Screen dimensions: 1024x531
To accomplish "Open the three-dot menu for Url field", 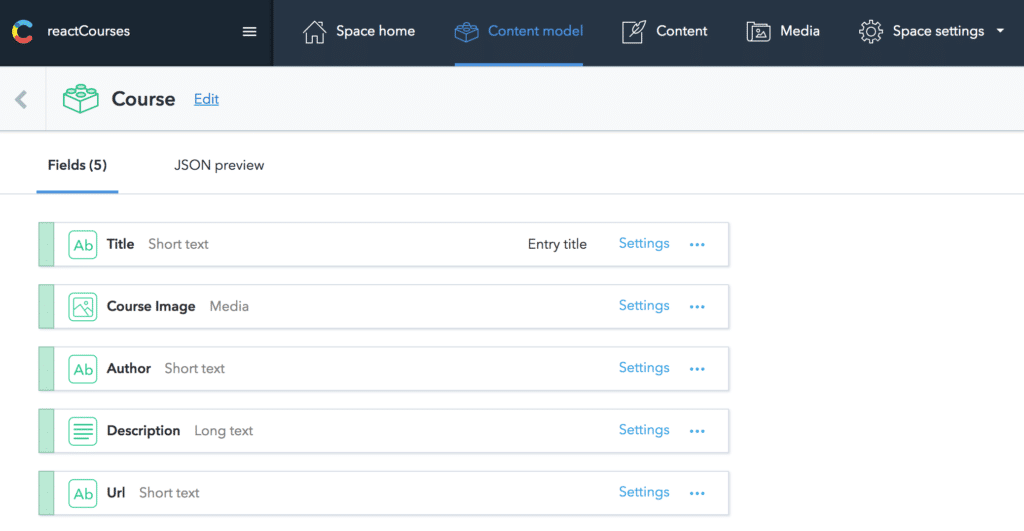I will [697, 493].
